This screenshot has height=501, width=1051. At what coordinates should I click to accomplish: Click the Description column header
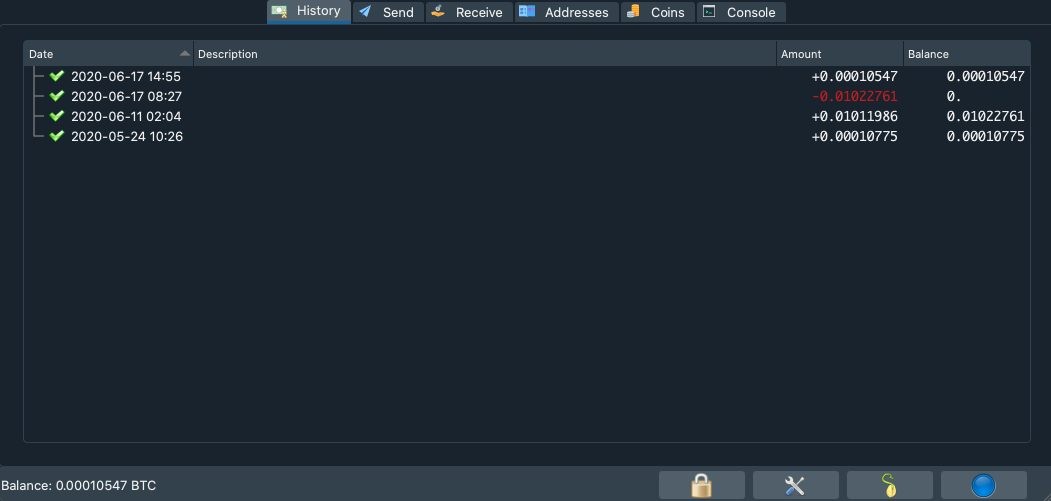coord(485,54)
